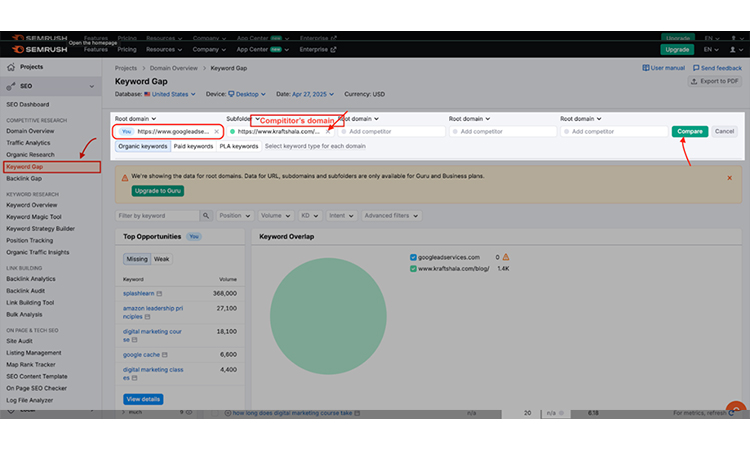Click the search magnifier next to Filter by keyword
The height and width of the screenshot is (450, 750).
tap(206, 216)
